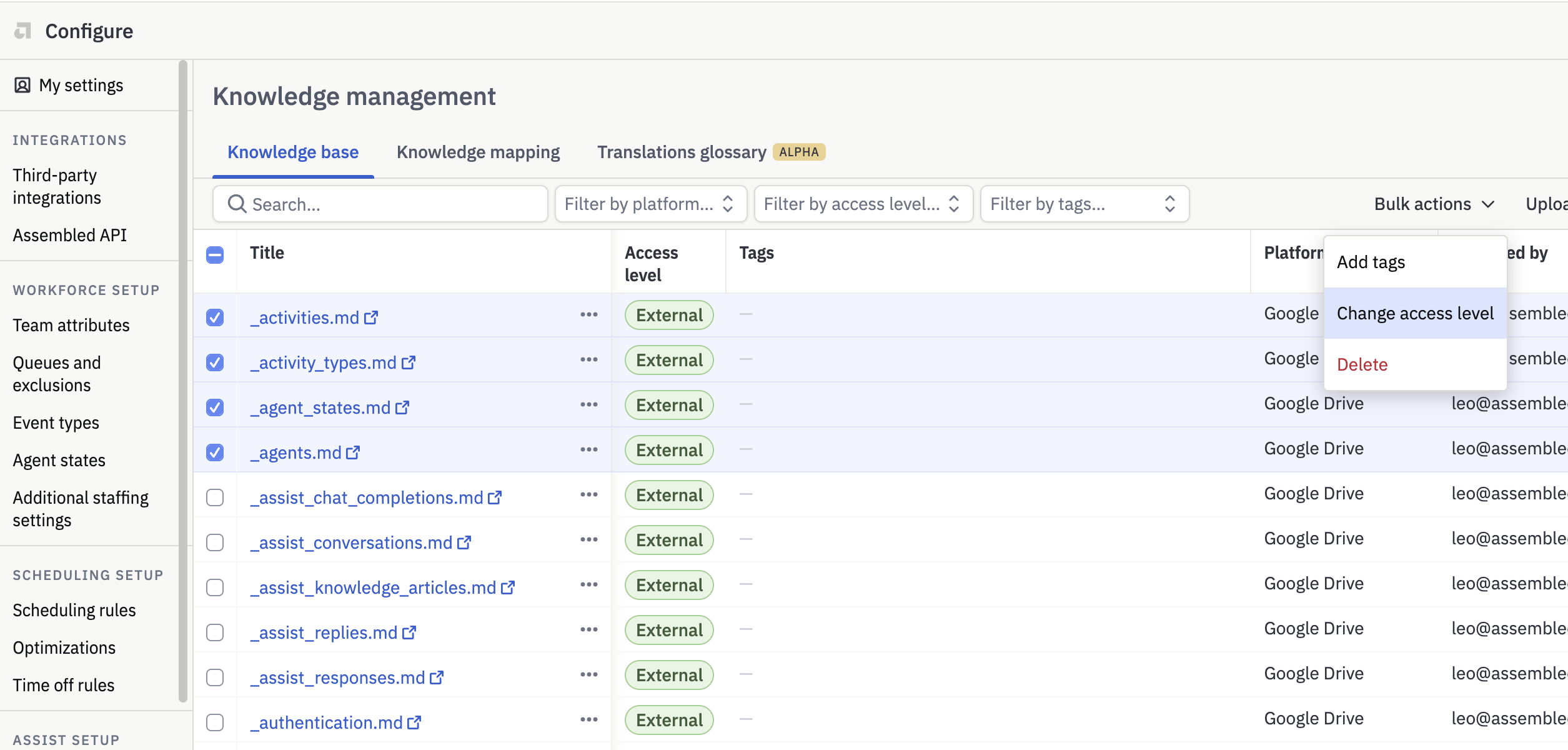Open Team attributes in sidebar
The width and height of the screenshot is (1568, 750).
(71, 325)
